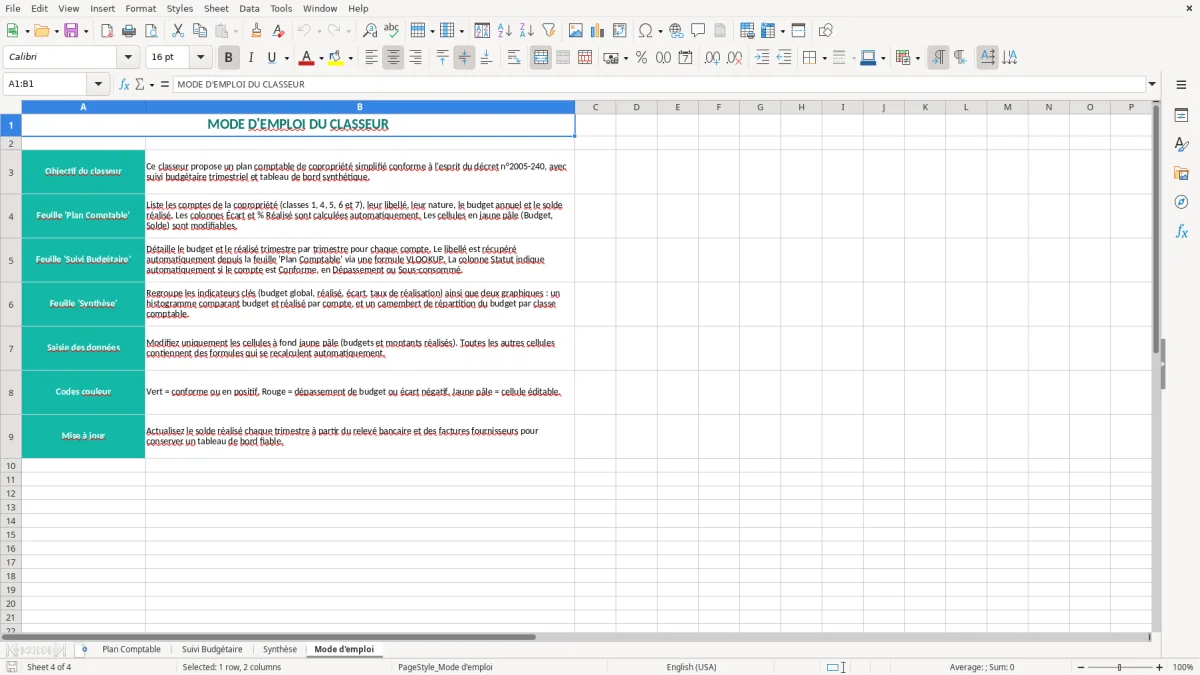Open the Sheet menu
The image size is (1200, 675).
pyautogui.click(x=216, y=8)
